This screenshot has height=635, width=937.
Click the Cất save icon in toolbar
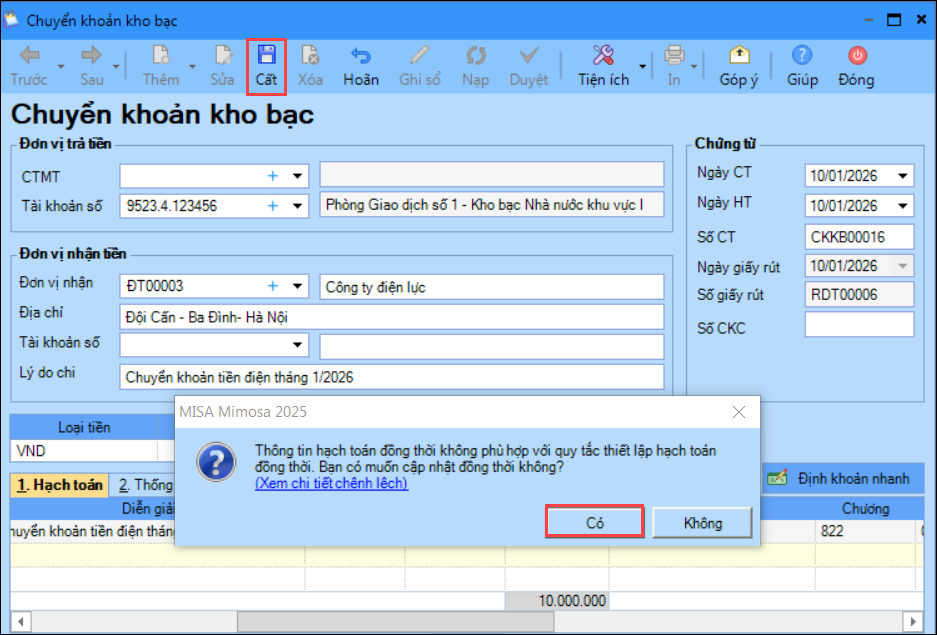(266, 56)
